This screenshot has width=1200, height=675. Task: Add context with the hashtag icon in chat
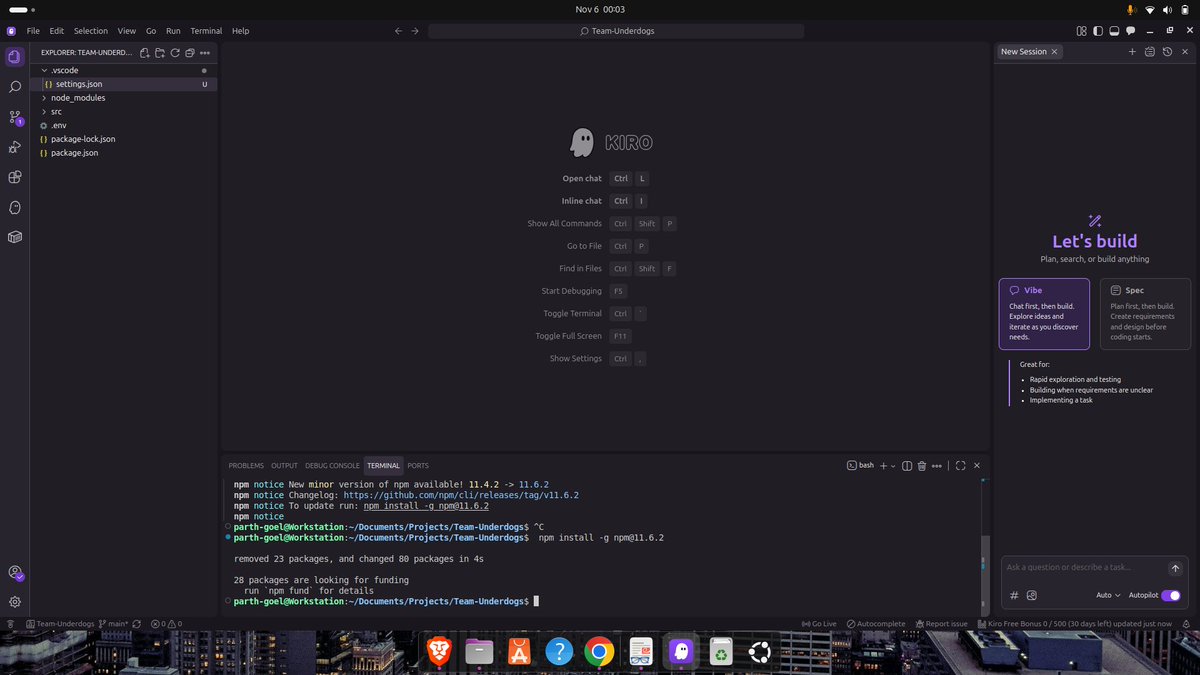coord(1013,595)
